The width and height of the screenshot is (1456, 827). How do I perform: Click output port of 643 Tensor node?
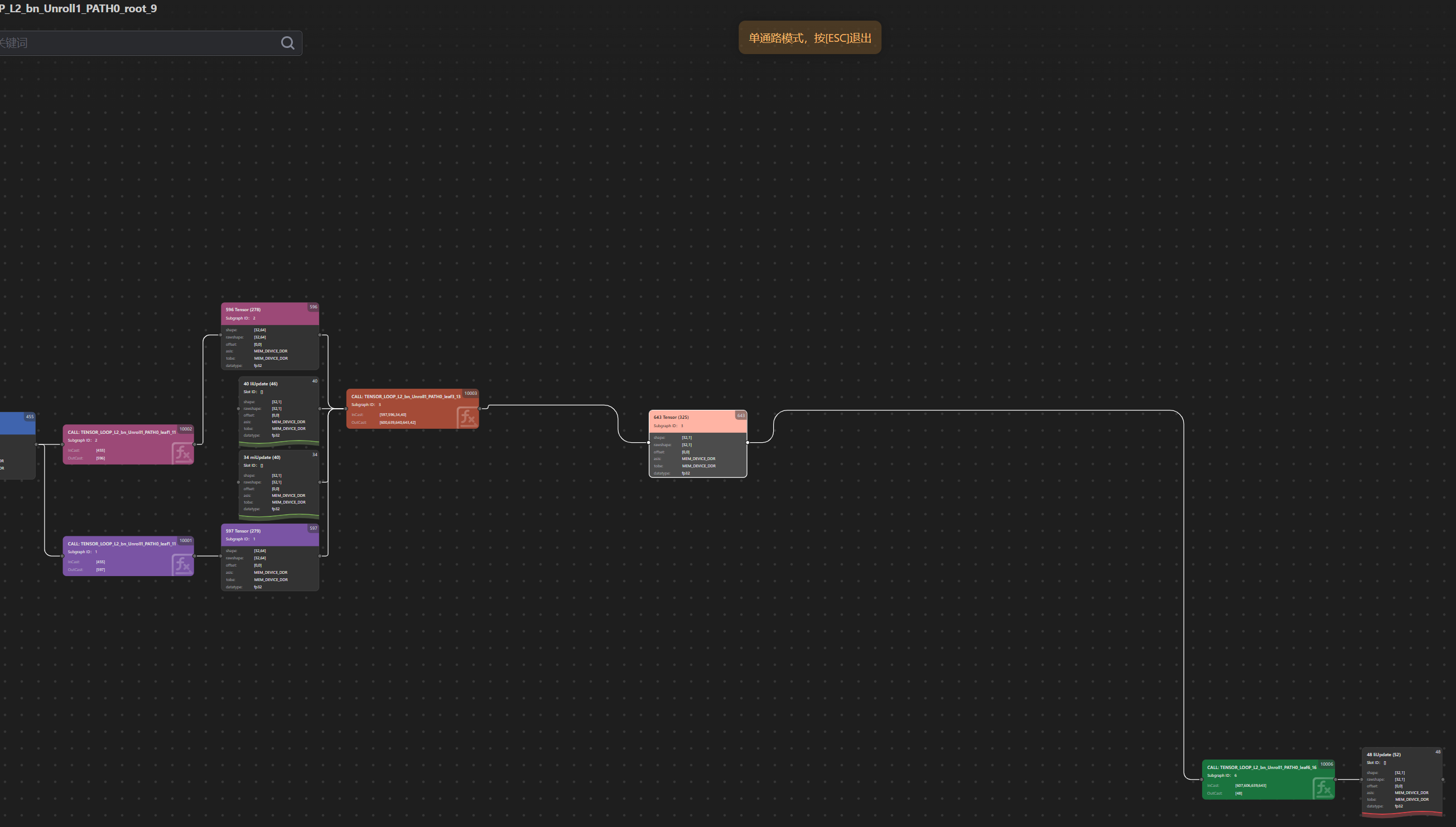pos(747,442)
